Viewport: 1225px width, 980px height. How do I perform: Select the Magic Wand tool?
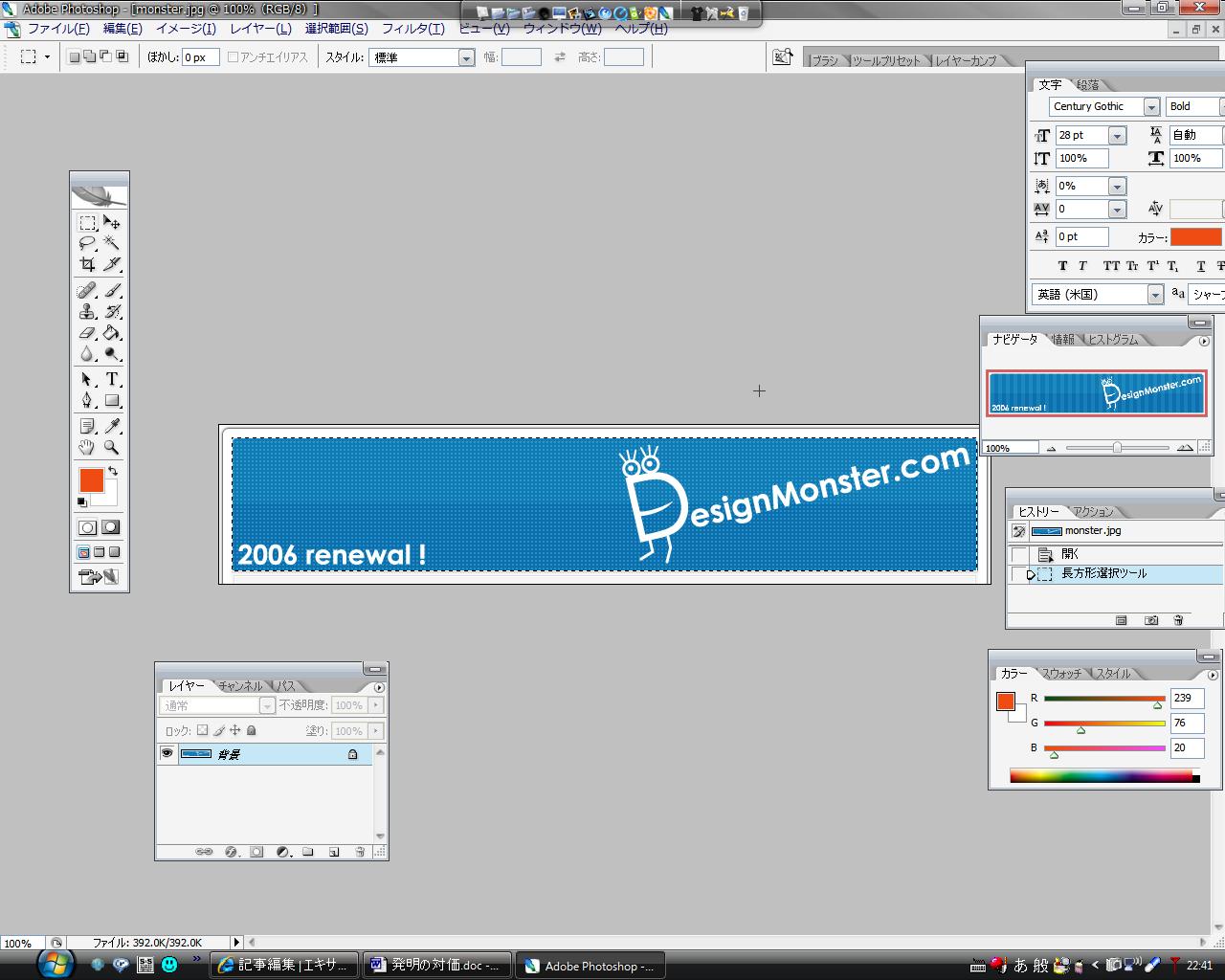112,243
